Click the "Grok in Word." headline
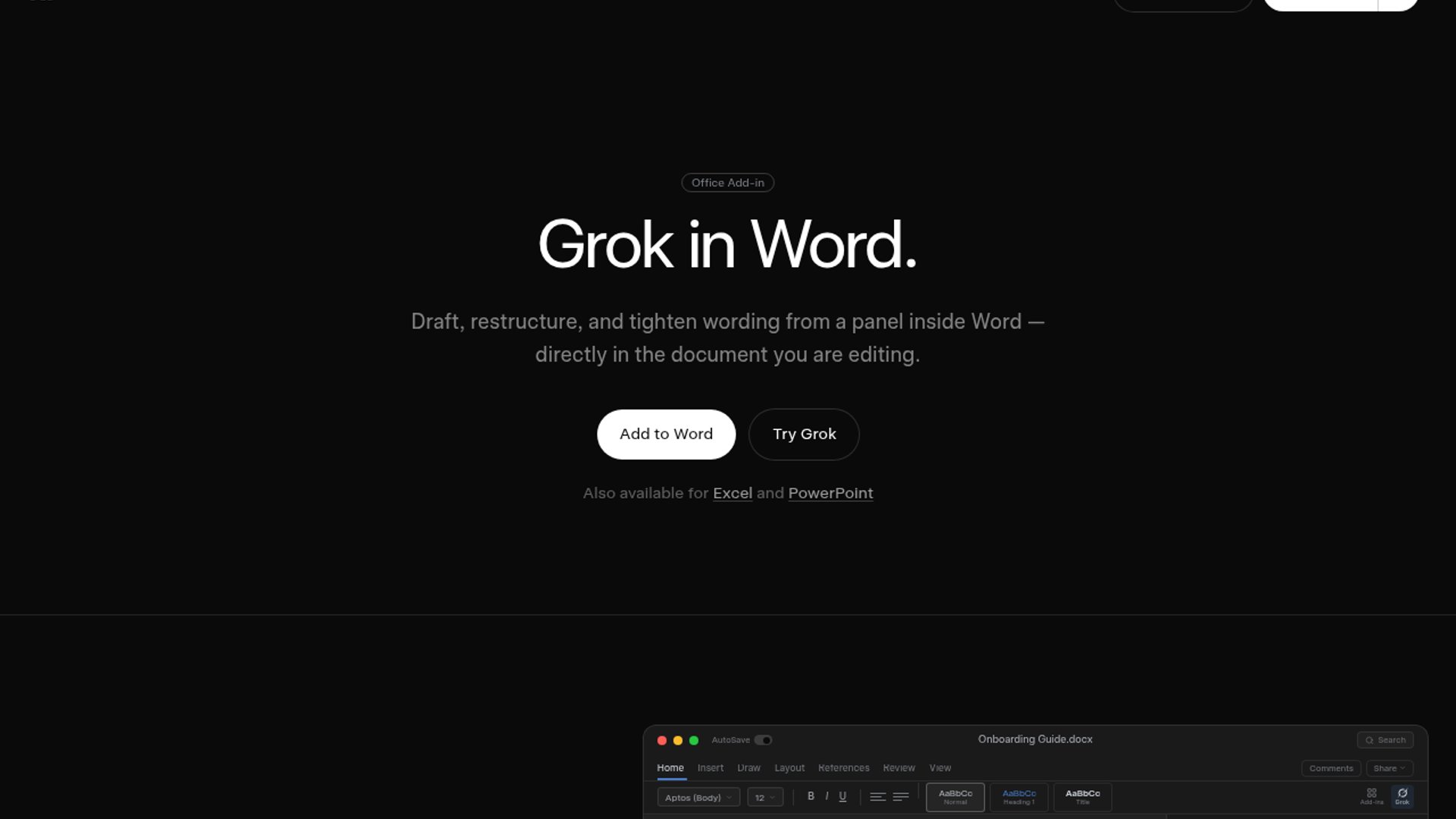The width and height of the screenshot is (1456, 819). (x=728, y=245)
